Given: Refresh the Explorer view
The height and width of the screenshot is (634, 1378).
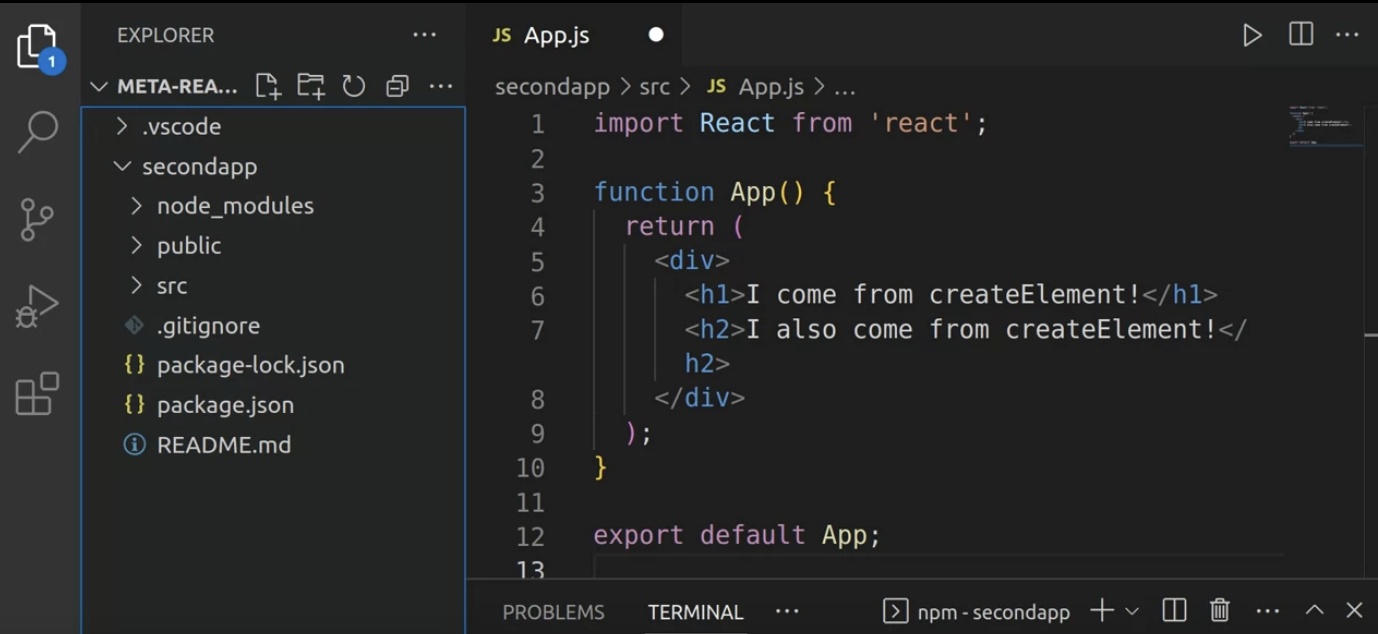Looking at the screenshot, I should click(354, 86).
